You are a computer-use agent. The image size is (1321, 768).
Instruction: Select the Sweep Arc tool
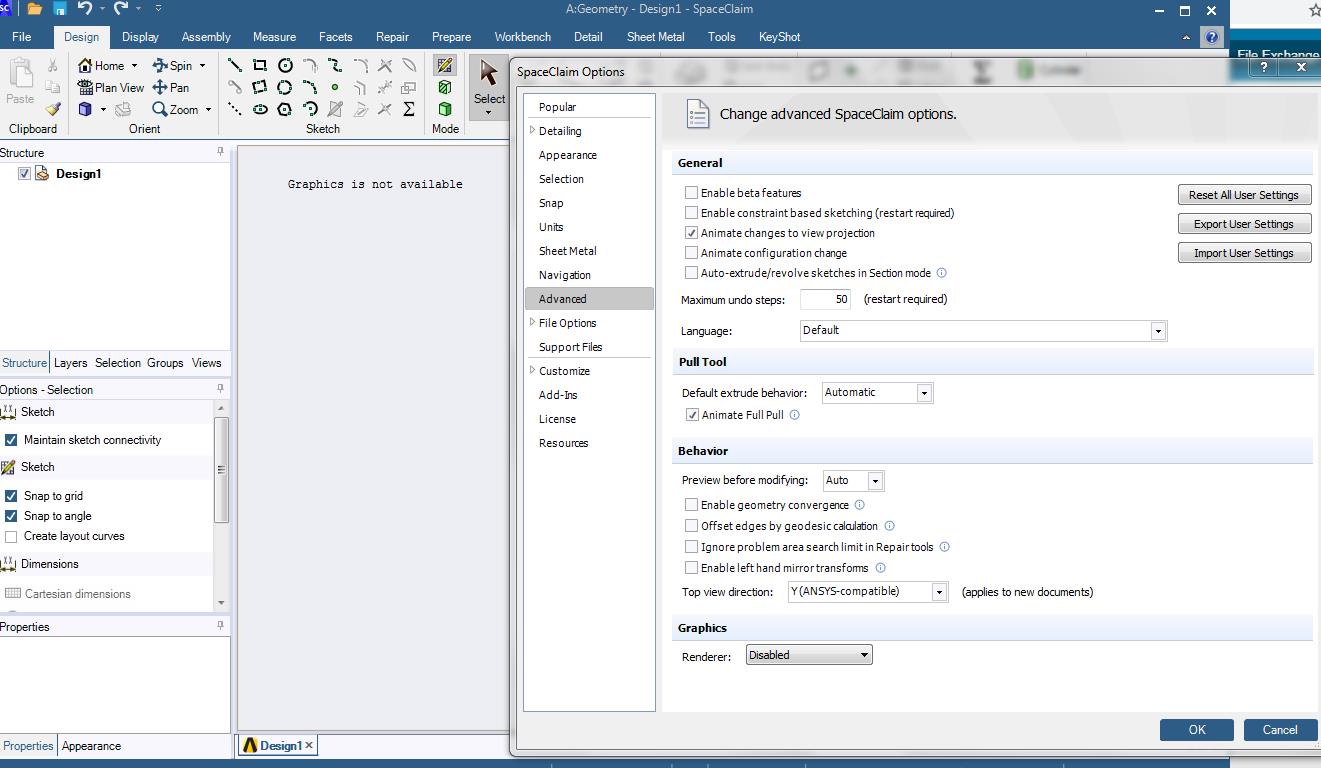point(310,109)
